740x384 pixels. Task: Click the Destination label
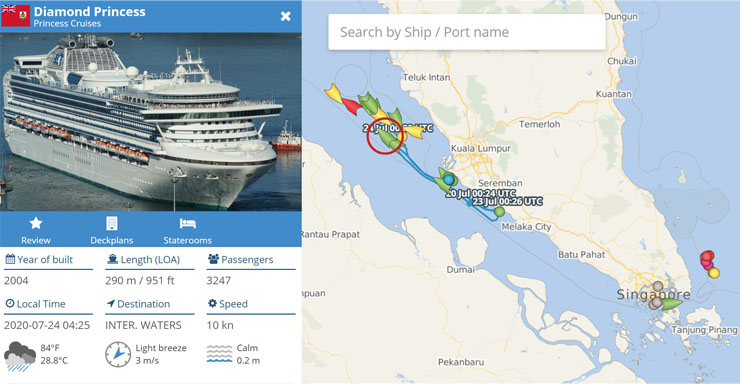(143, 304)
